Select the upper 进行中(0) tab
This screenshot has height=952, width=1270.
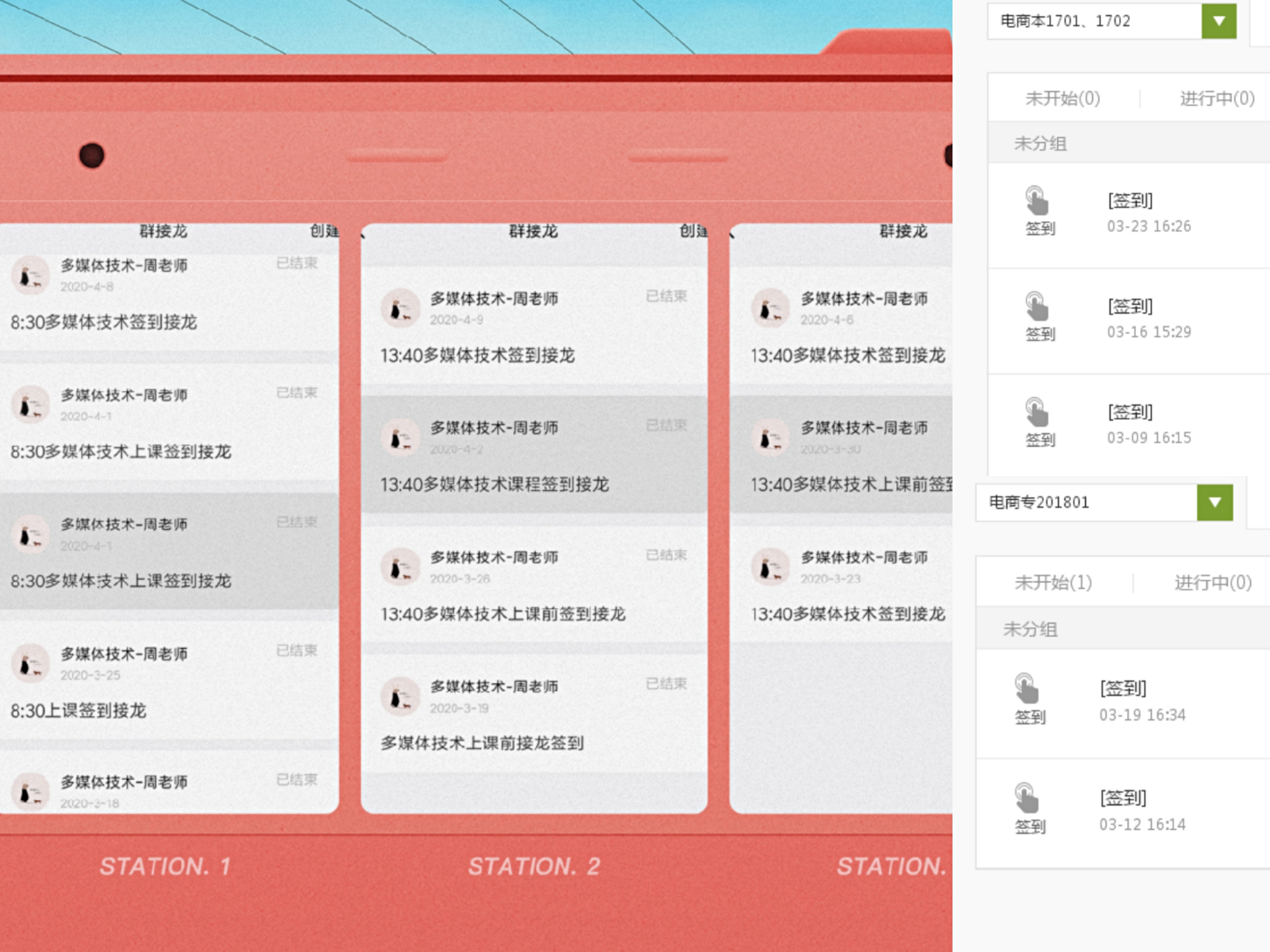coord(1217,99)
